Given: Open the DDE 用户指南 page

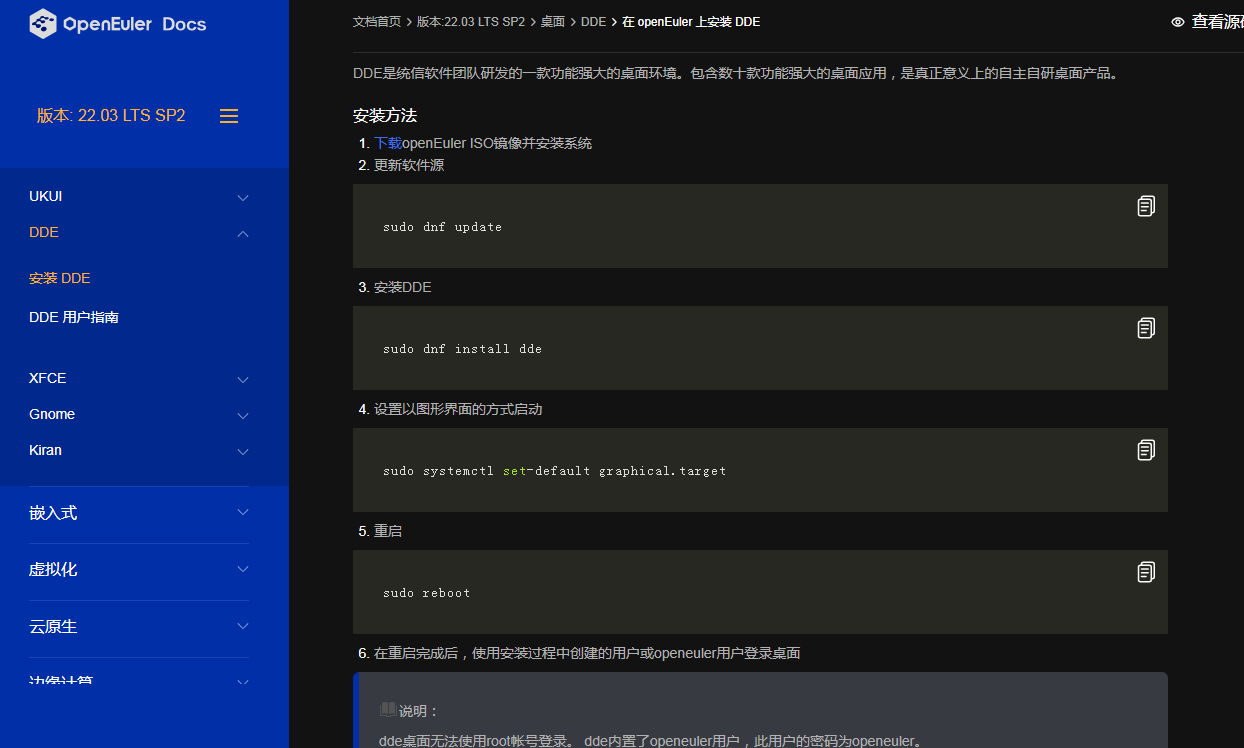Looking at the screenshot, I should pos(74,318).
